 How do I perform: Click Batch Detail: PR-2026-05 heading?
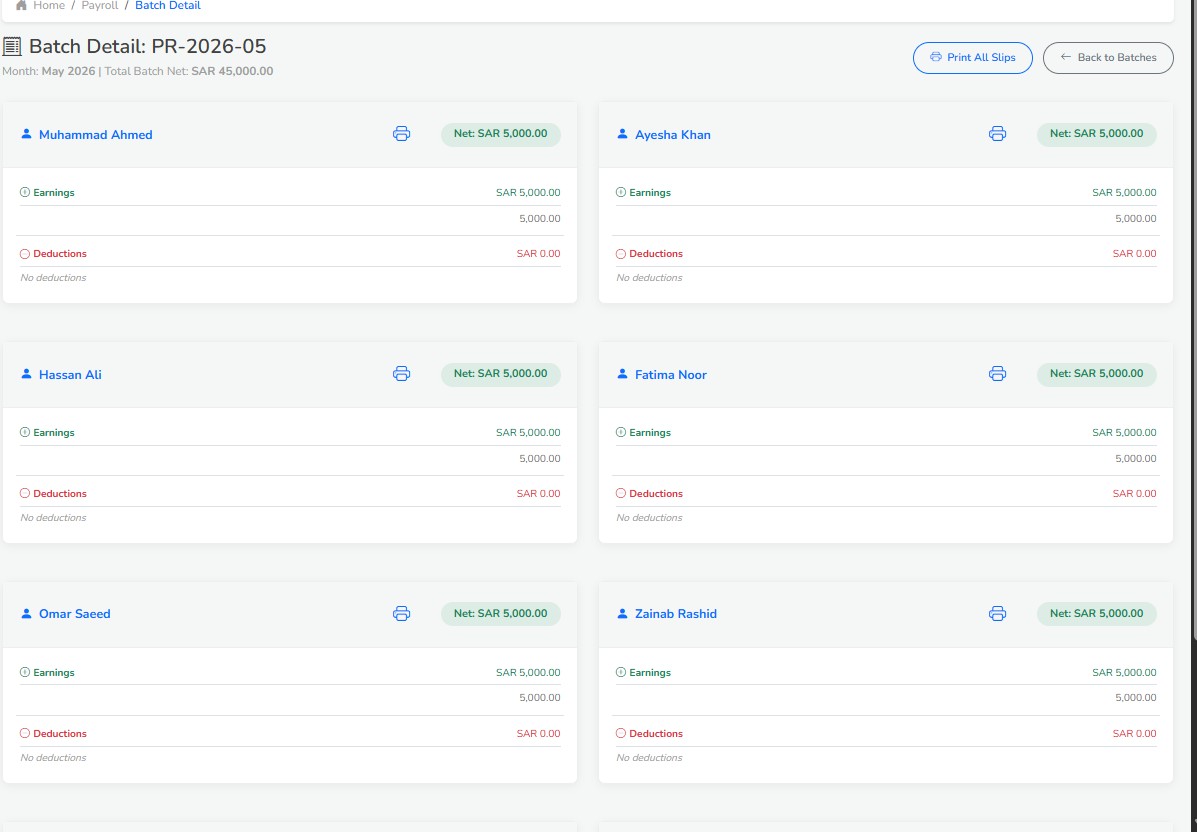(147, 47)
